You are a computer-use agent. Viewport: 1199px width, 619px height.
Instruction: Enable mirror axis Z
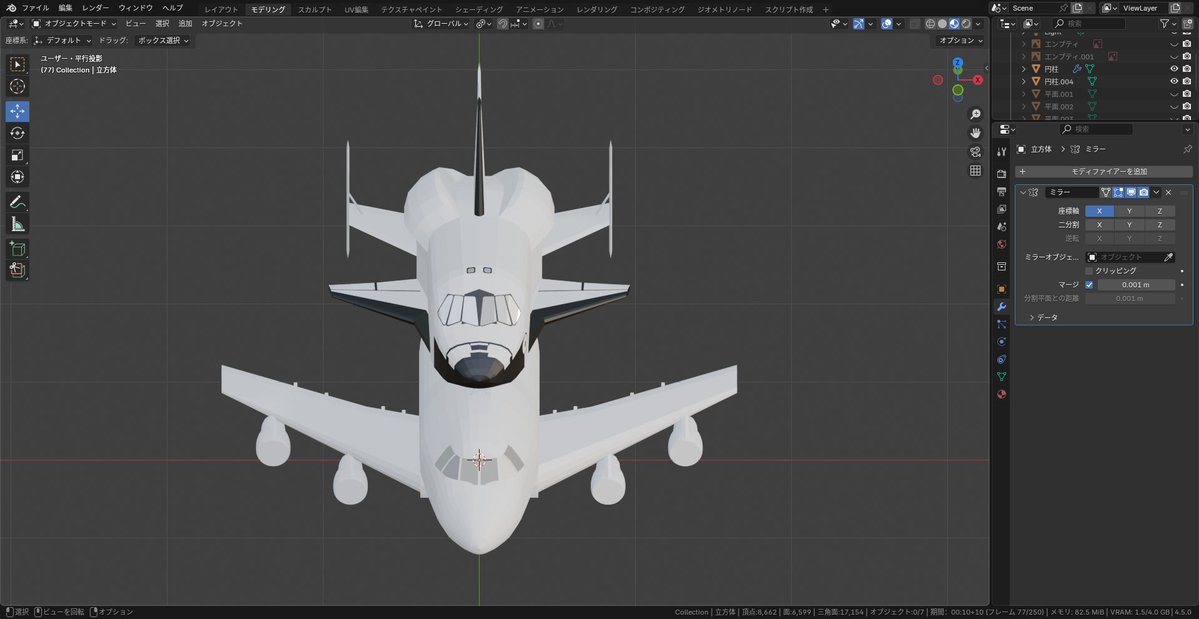point(1159,211)
